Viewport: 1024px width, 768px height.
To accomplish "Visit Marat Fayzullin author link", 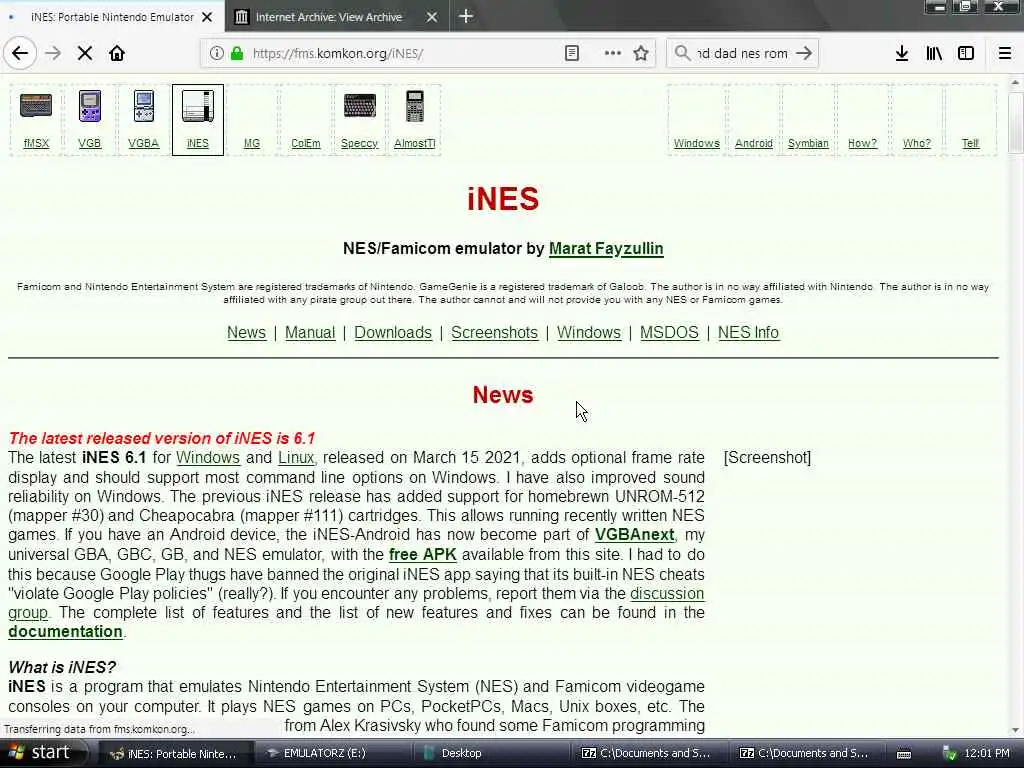I will (606, 249).
